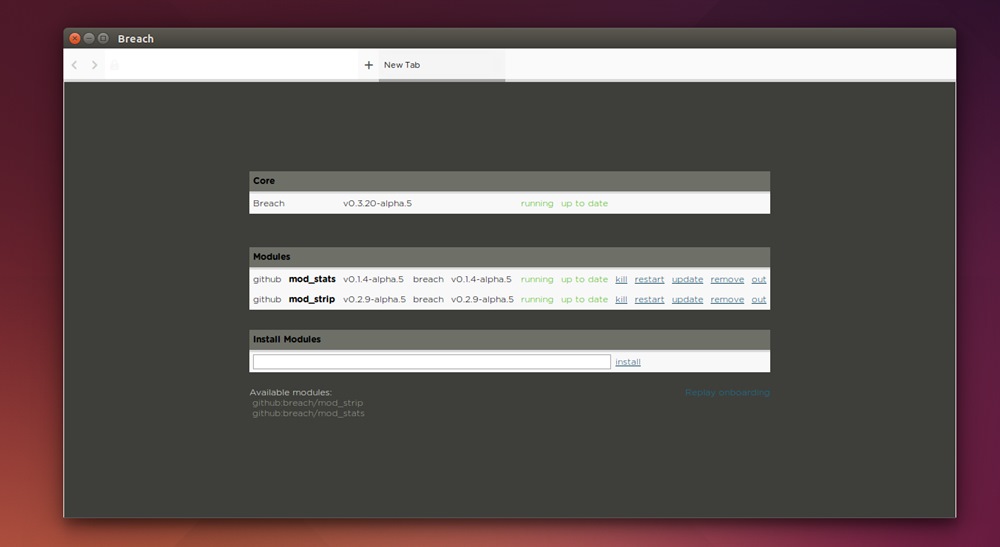
Task: Go forward with the right arrow icon
Action: coord(94,65)
